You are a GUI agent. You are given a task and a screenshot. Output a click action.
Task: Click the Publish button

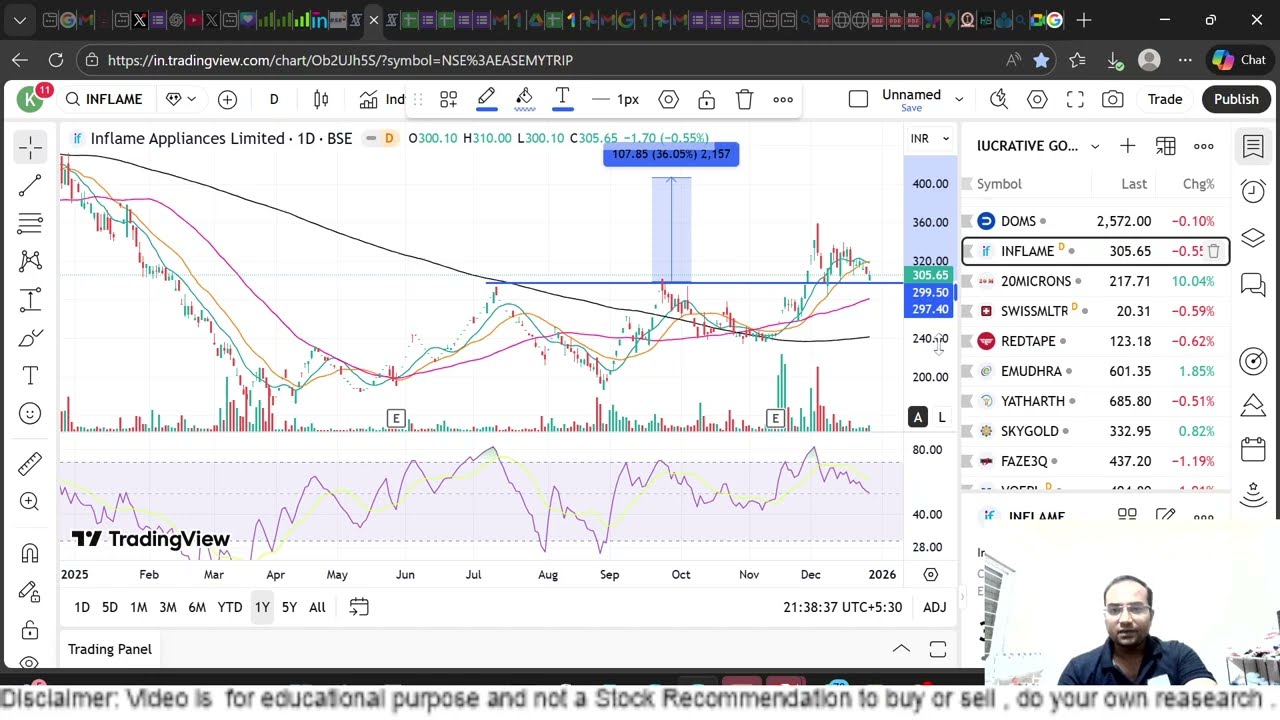1236,99
